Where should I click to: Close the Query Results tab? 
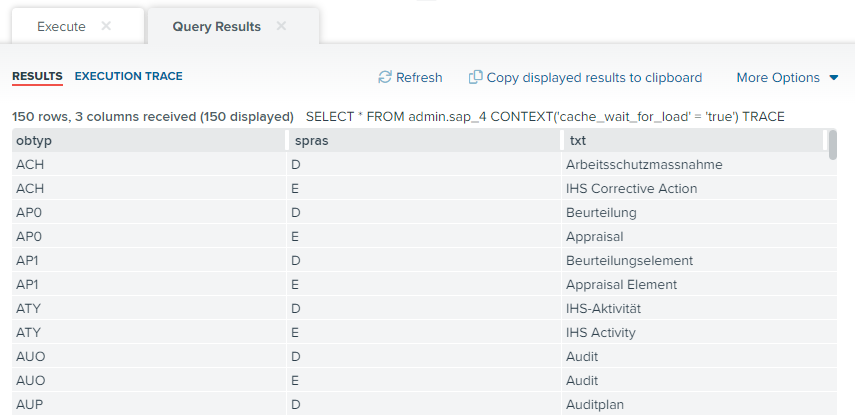281,26
